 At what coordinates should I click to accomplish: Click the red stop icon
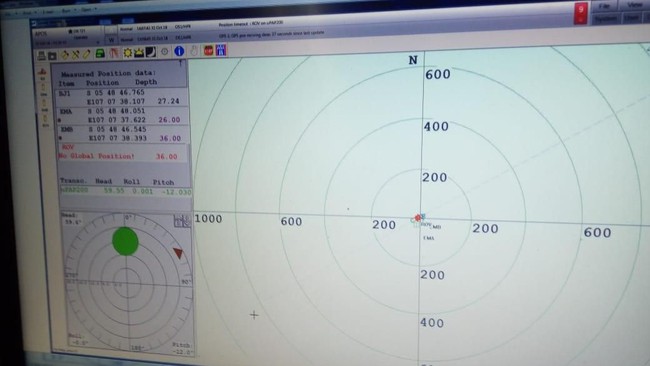208,51
